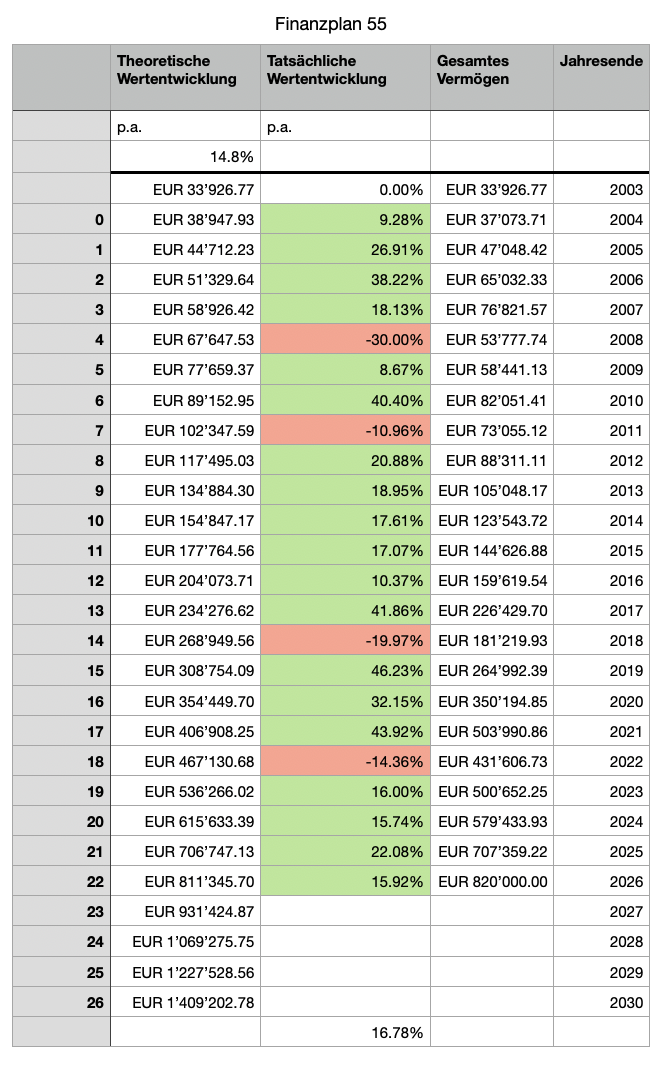Select row header number 22
Image resolution: width=666 pixels, height=1066 pixels.
(61, 882)
